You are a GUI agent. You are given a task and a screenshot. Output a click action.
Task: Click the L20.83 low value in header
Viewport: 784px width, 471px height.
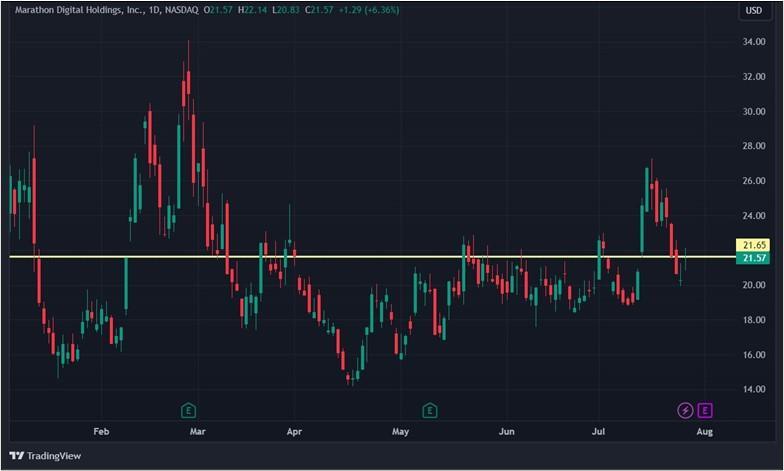click(286, 10)
